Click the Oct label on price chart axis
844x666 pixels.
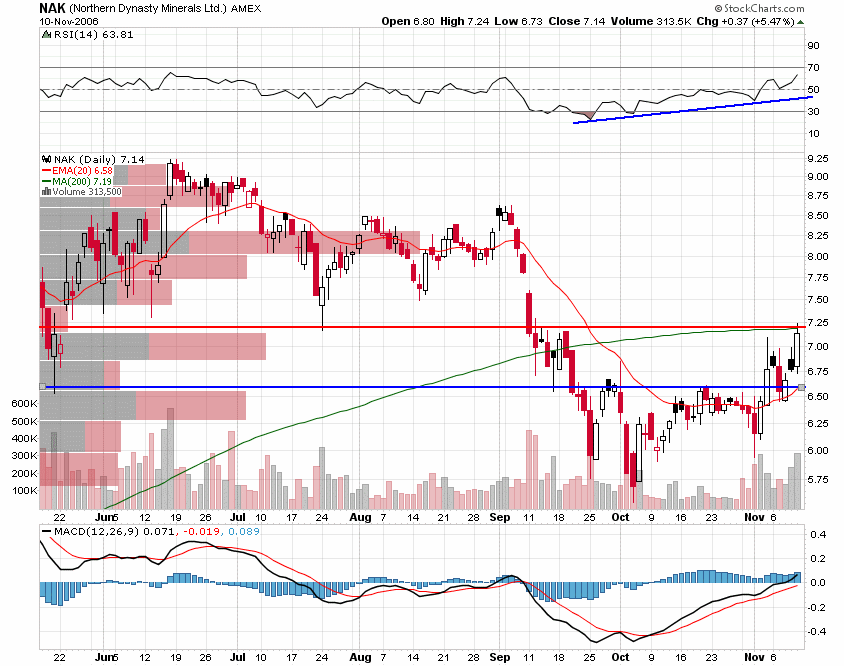tap(620, 517)
